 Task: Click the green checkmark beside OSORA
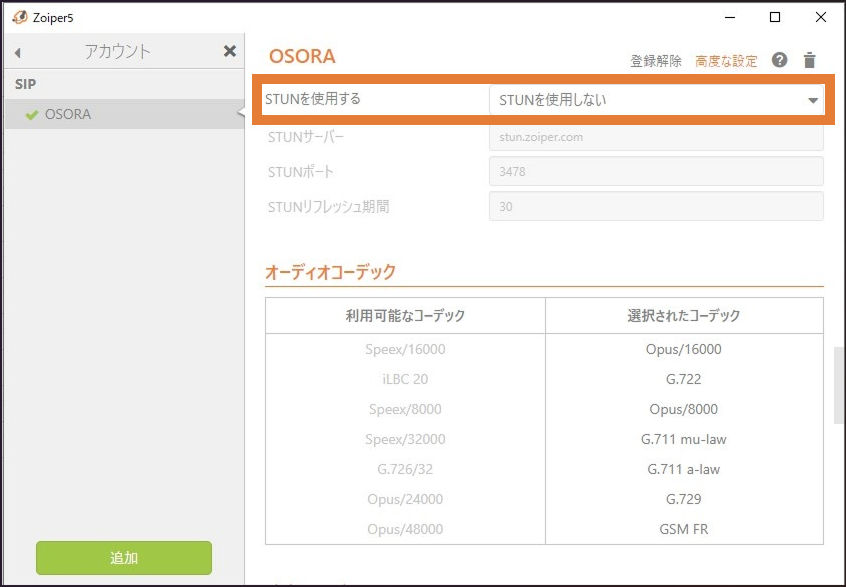click(x=31, y=115)
